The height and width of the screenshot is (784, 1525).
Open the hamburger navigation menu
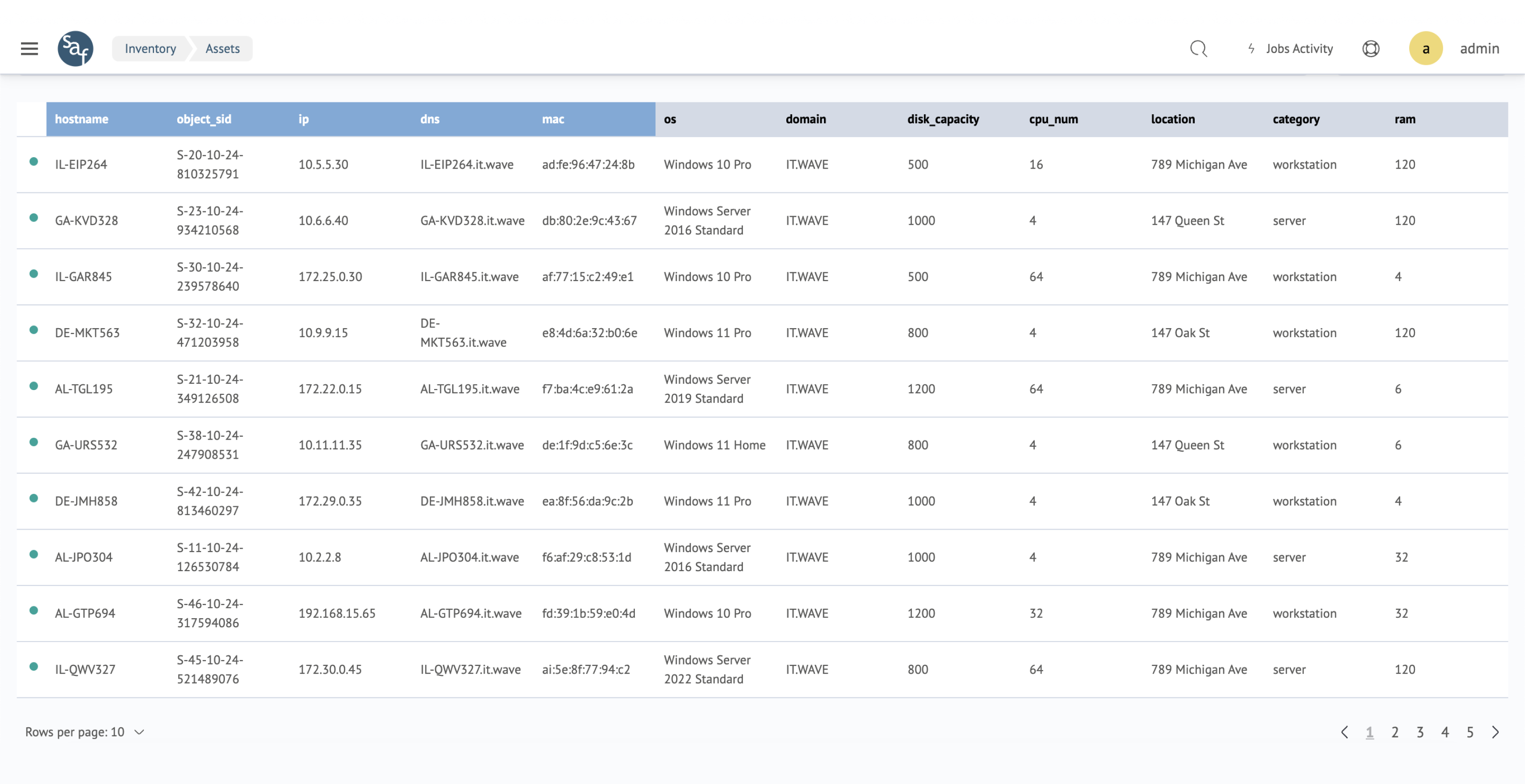(x=29, y=49)
